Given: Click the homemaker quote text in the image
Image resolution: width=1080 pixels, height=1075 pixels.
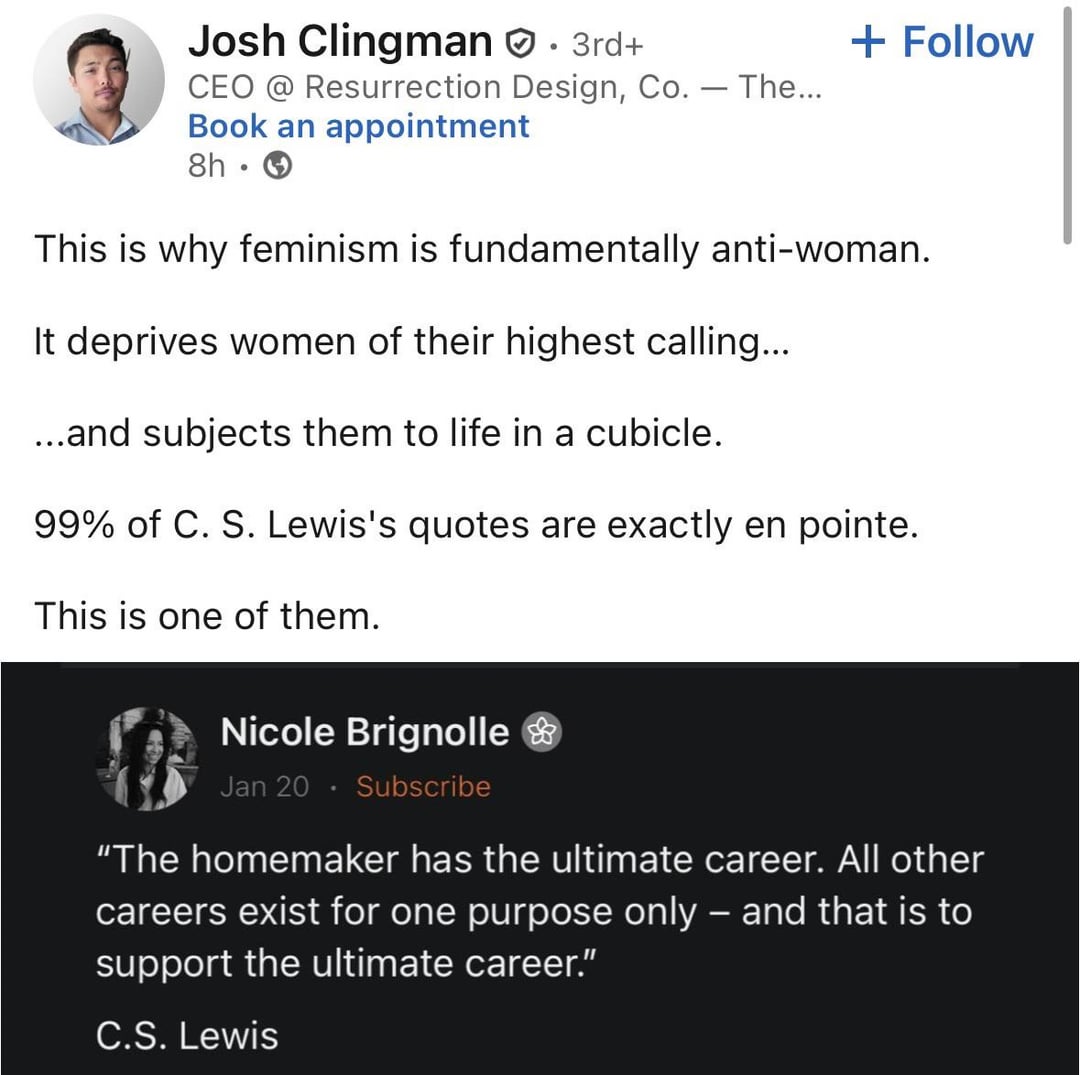Looking at the screenshot, I should coord(539,911).
